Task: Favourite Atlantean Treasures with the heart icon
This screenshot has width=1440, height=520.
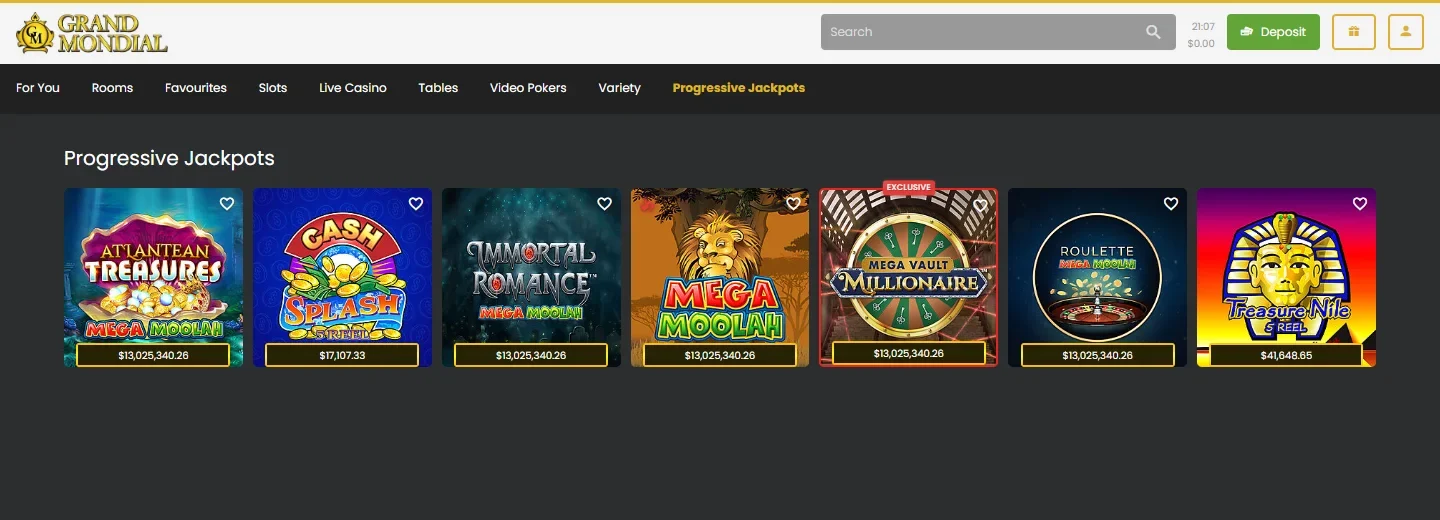Action: coord(227,204)
